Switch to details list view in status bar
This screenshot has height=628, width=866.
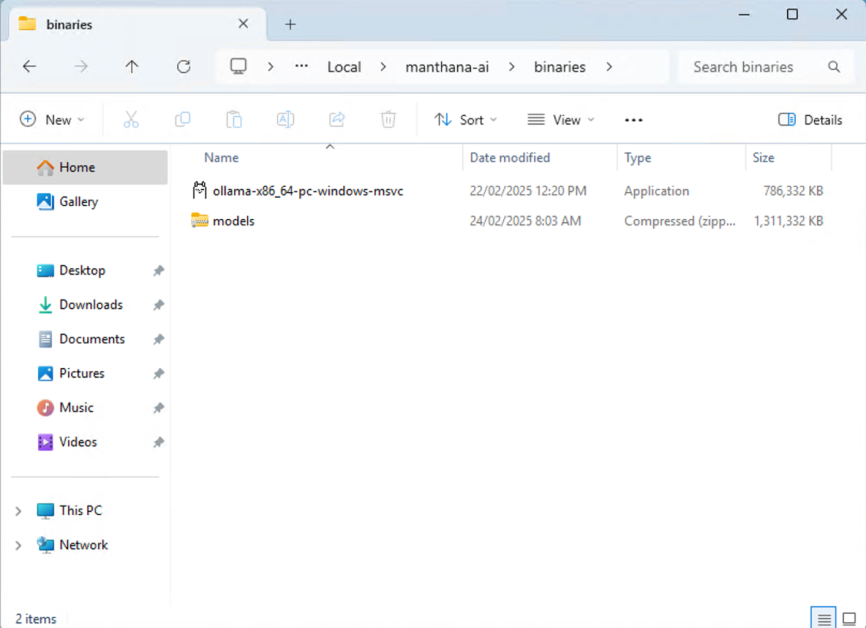click(x=824, y=619)
